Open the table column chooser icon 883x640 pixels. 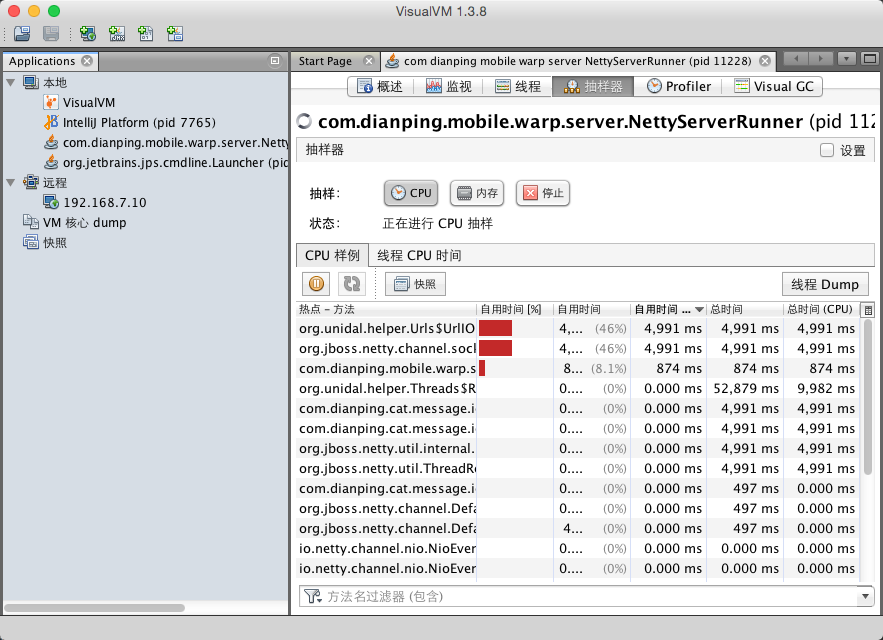click(867, 310)
